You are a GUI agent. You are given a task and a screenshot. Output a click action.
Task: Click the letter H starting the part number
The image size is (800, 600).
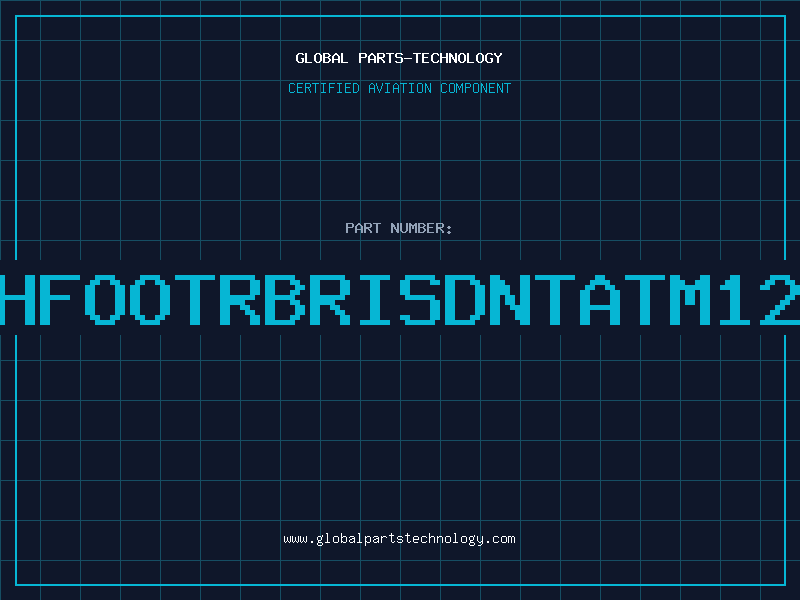(x=17, y=299)
